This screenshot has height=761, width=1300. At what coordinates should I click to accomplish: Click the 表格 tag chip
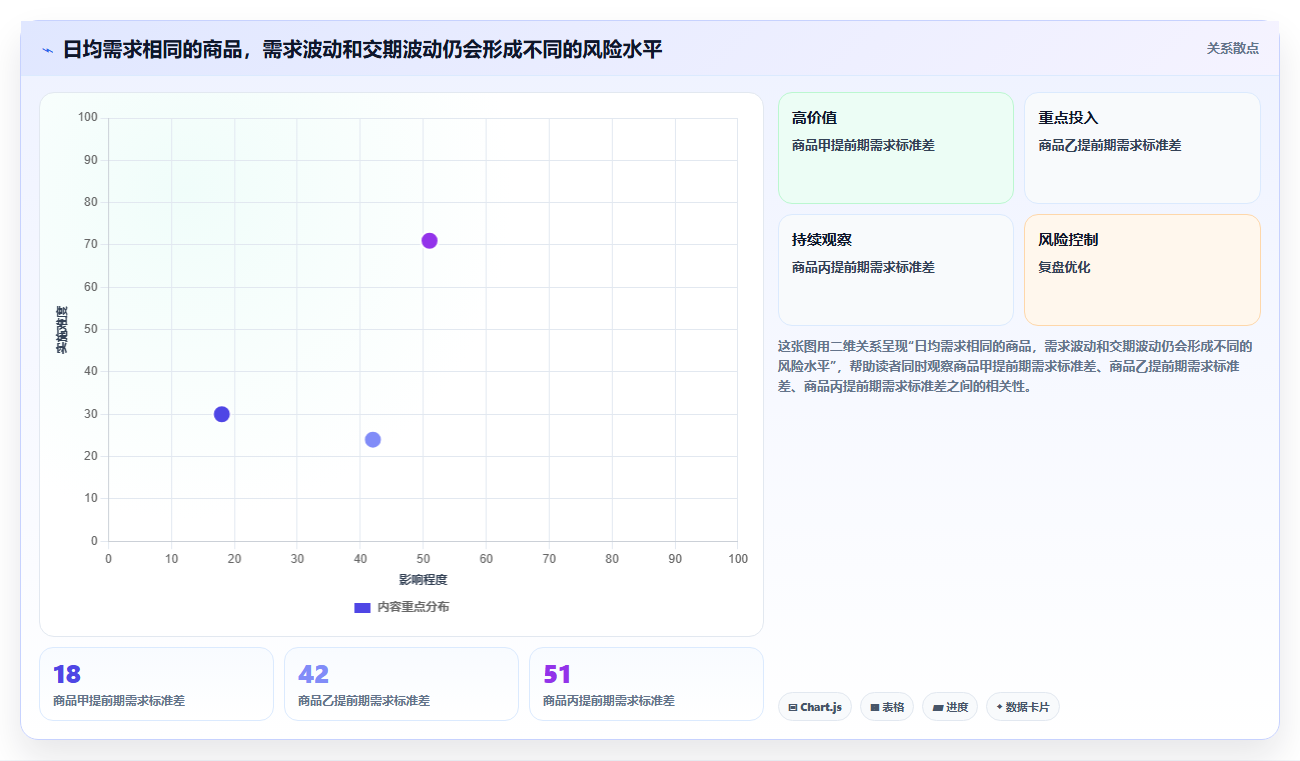click(887, 707)
